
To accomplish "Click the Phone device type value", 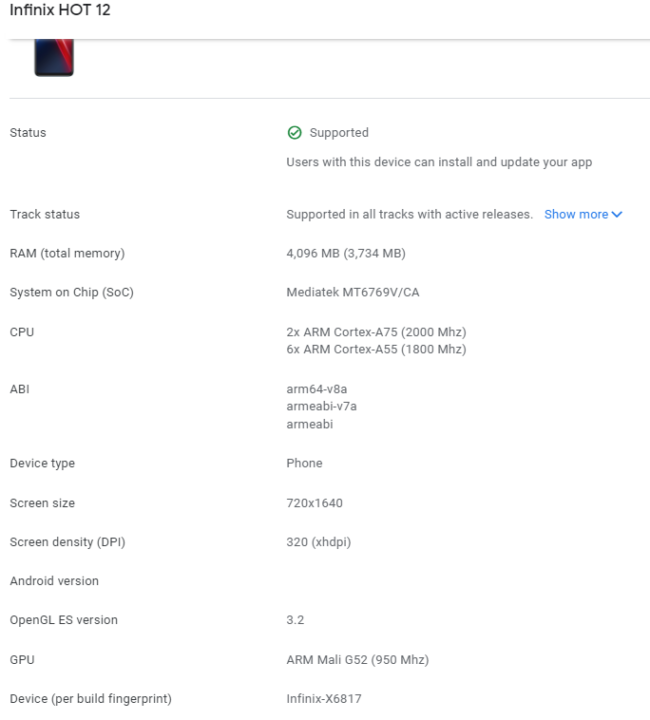I will (x=304, y=464).
